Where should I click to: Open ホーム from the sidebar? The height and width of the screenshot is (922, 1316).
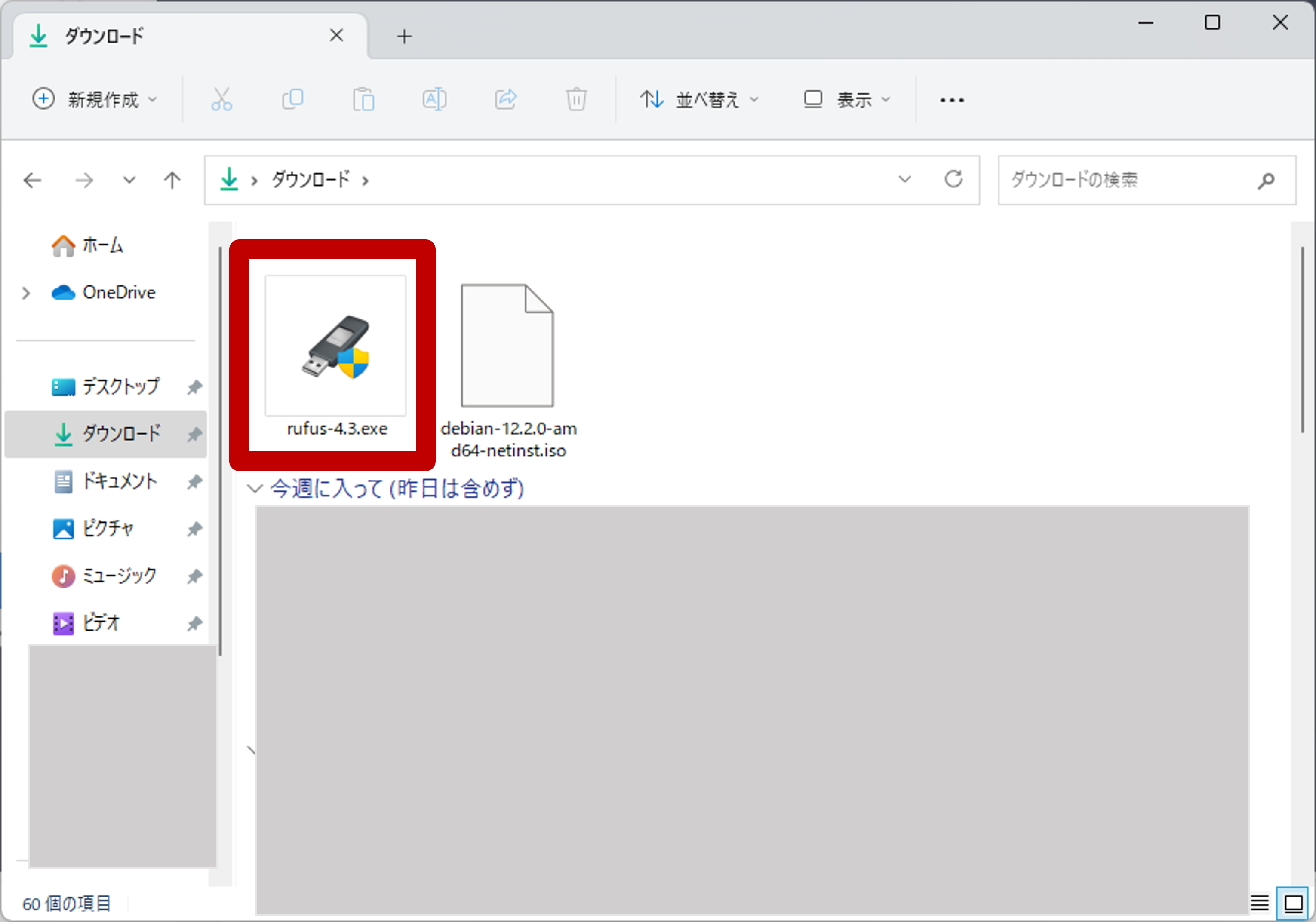click(x=102, y=245)
